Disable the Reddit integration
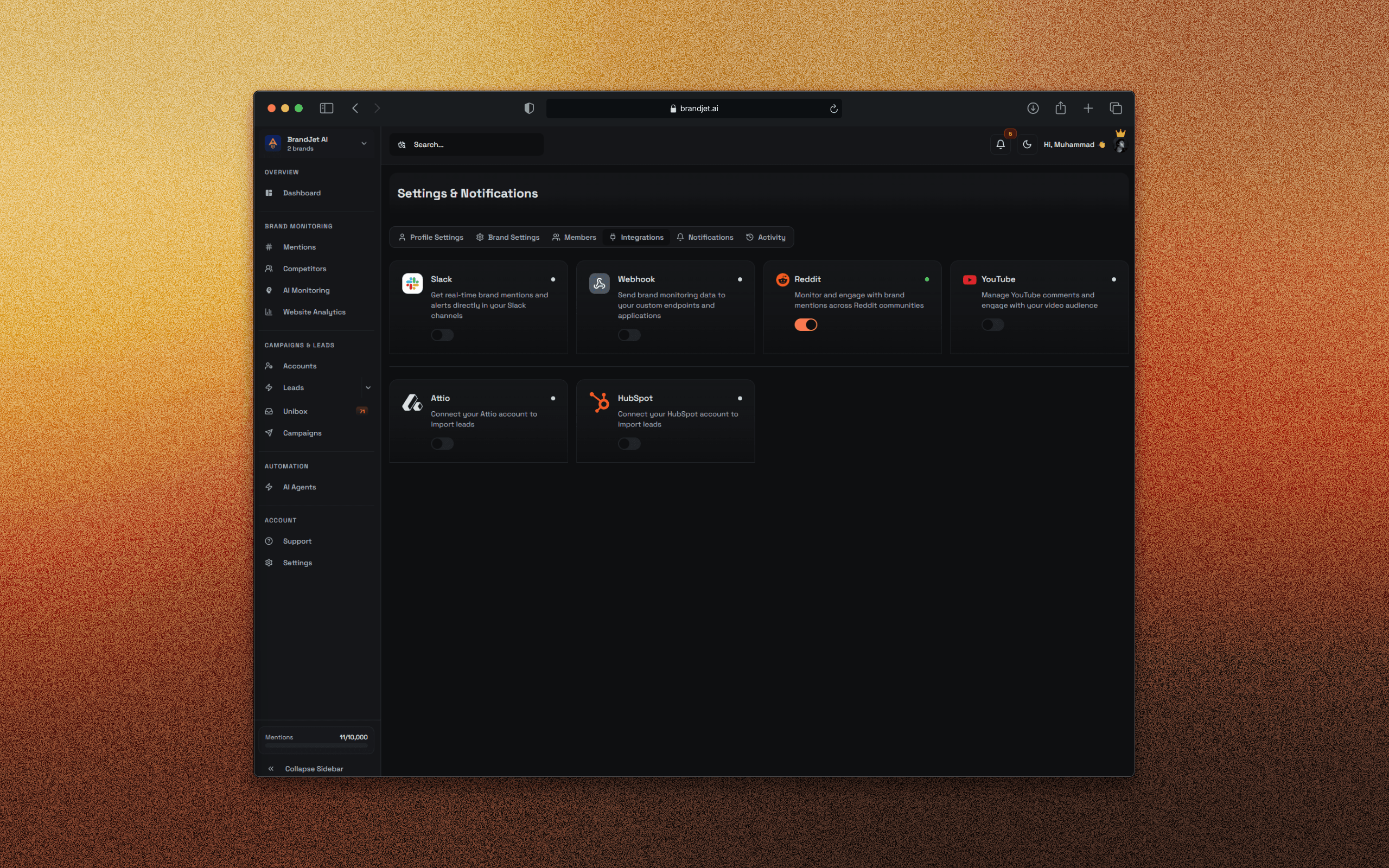This screenshot has height=868, width=1389. coord(806,324)
